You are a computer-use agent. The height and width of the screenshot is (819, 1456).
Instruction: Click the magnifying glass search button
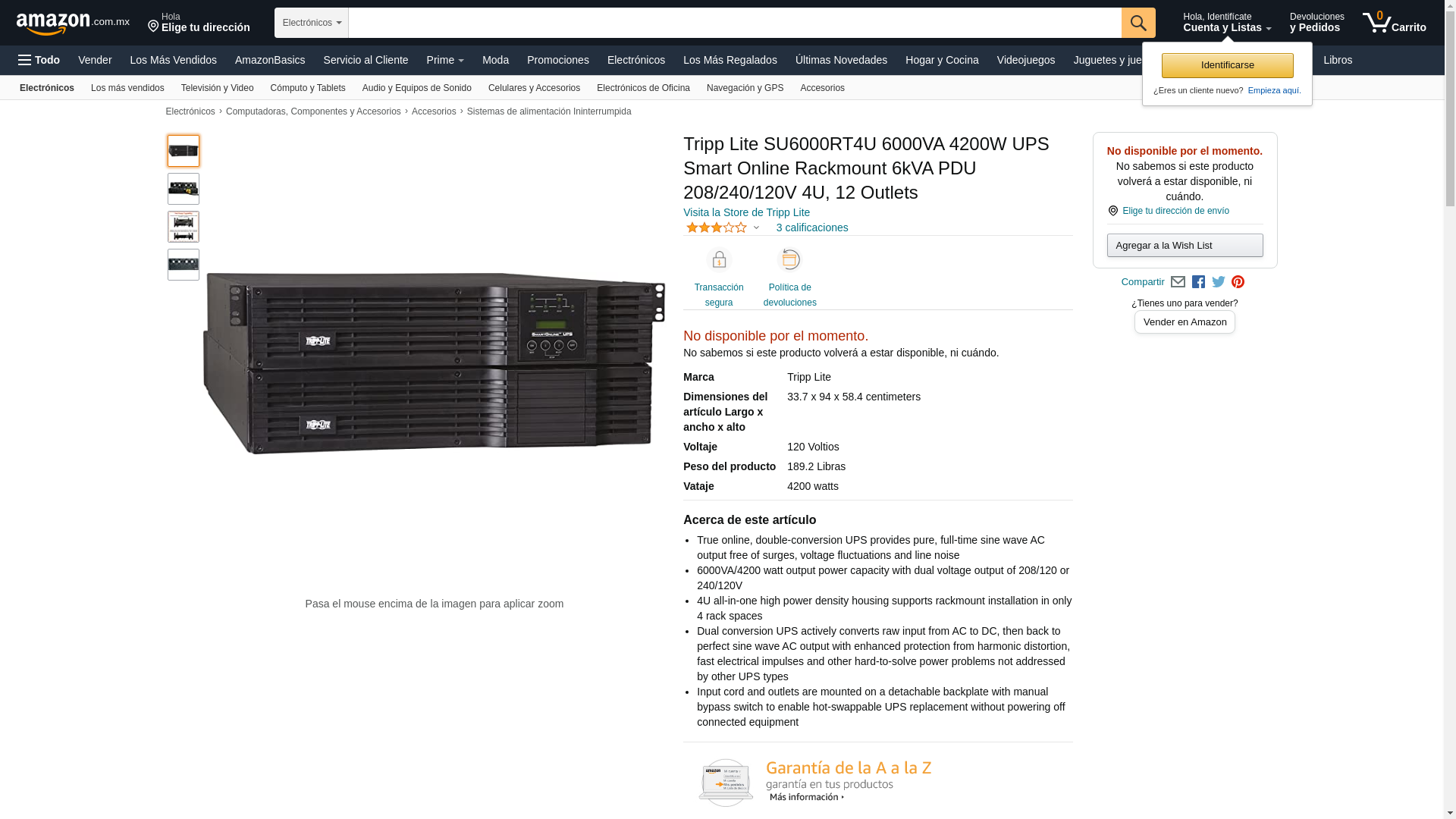1138,23
